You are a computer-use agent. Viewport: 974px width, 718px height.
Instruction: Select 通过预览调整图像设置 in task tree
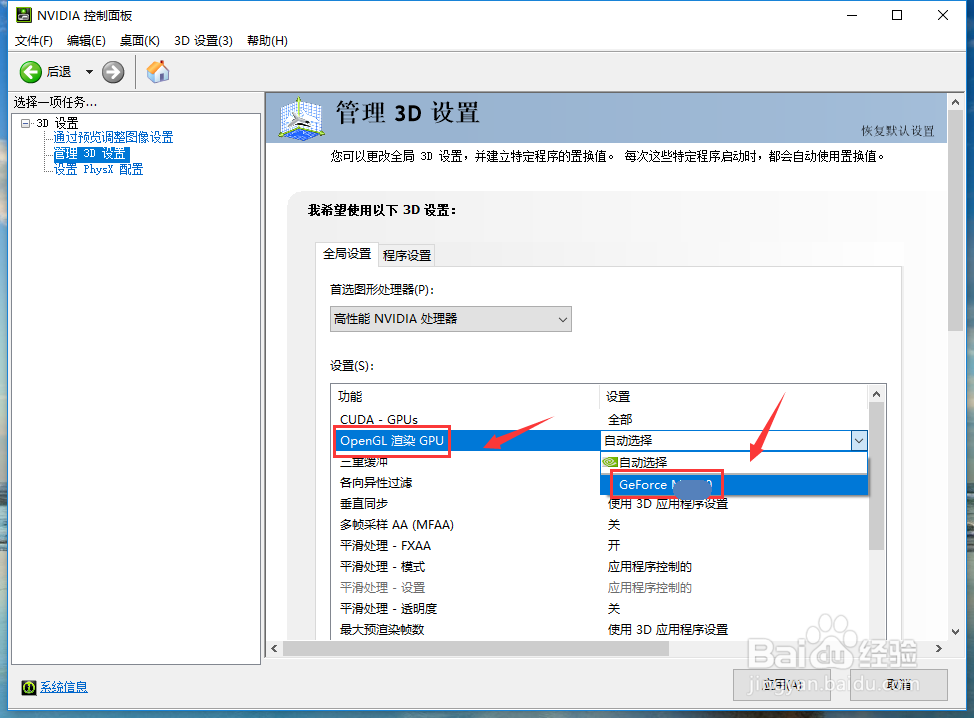click(x=113, y=137)
